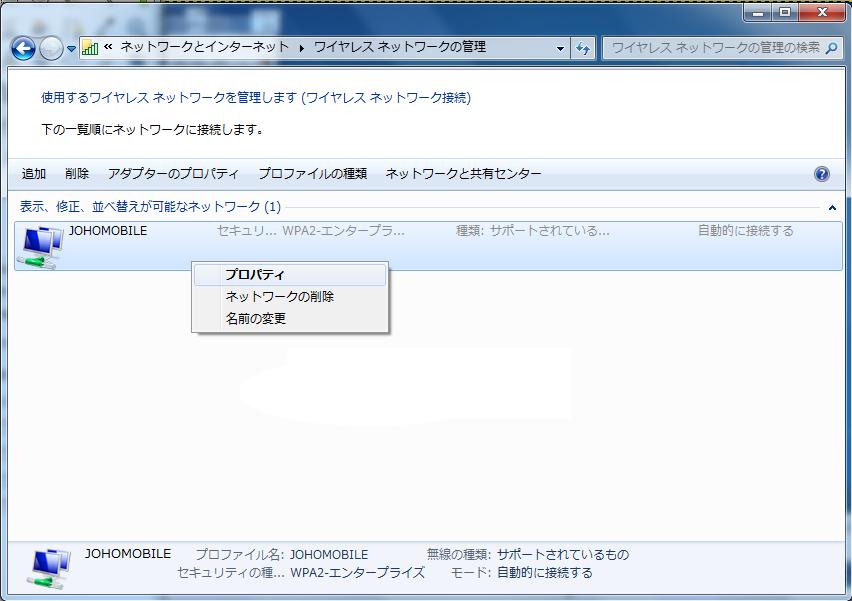Click the search magnifier icon
The height and width of the screenshot is (601, 852).
click(x=831, y=48)
